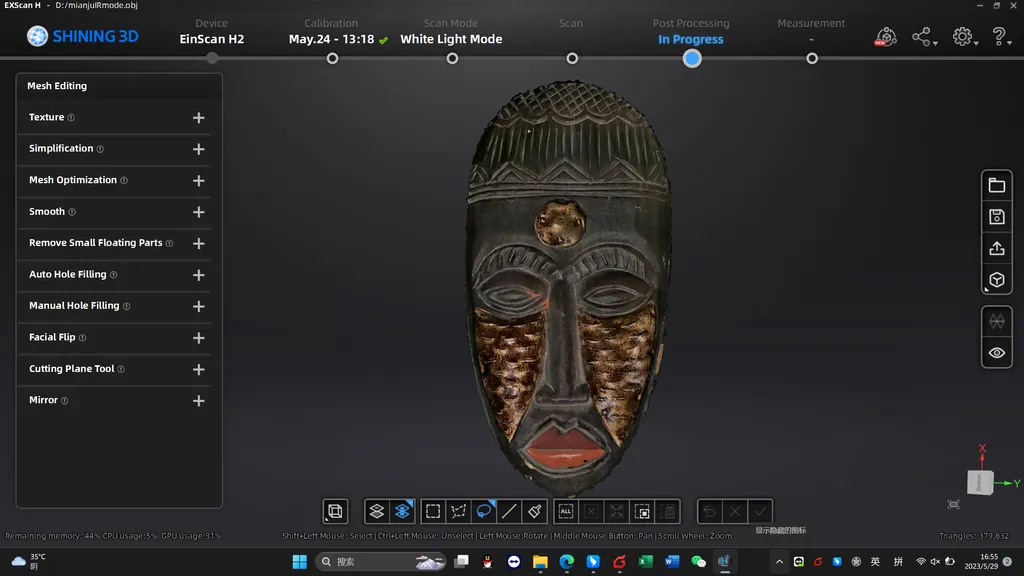The width and height of the screenshot is (1024, 576).
Task: Go to the Scan Mode step
Action: click(x=452, y=58)
